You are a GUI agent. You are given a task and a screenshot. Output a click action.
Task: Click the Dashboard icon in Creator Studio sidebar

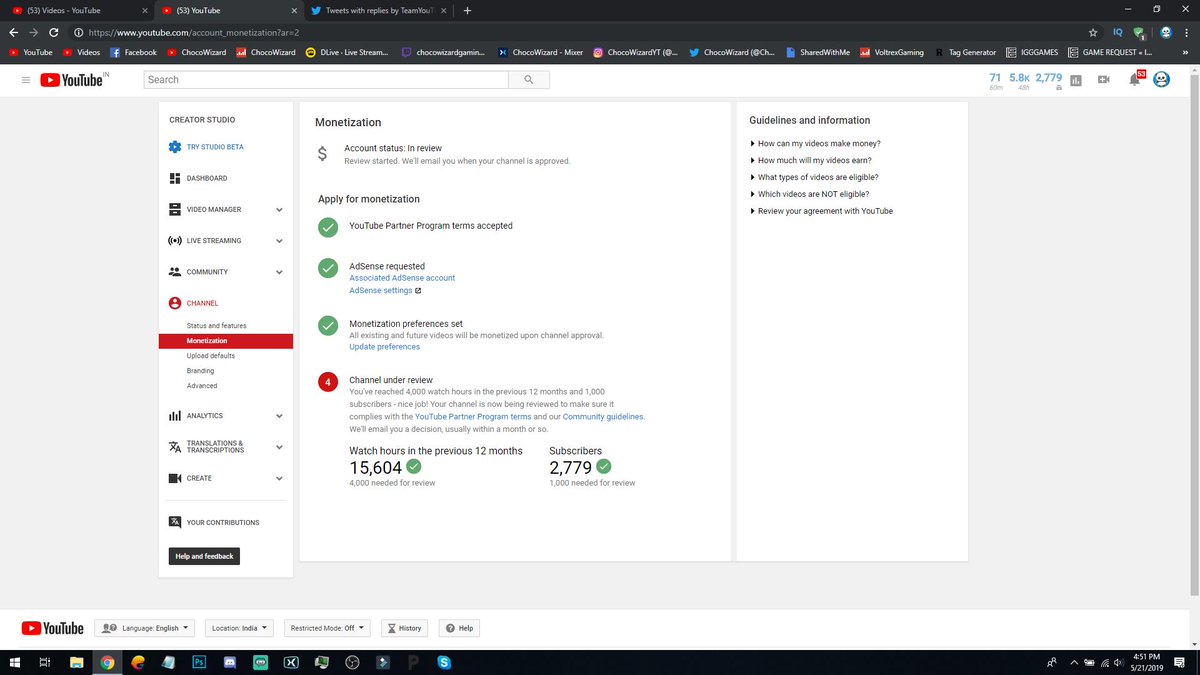(x=175, y=178)
